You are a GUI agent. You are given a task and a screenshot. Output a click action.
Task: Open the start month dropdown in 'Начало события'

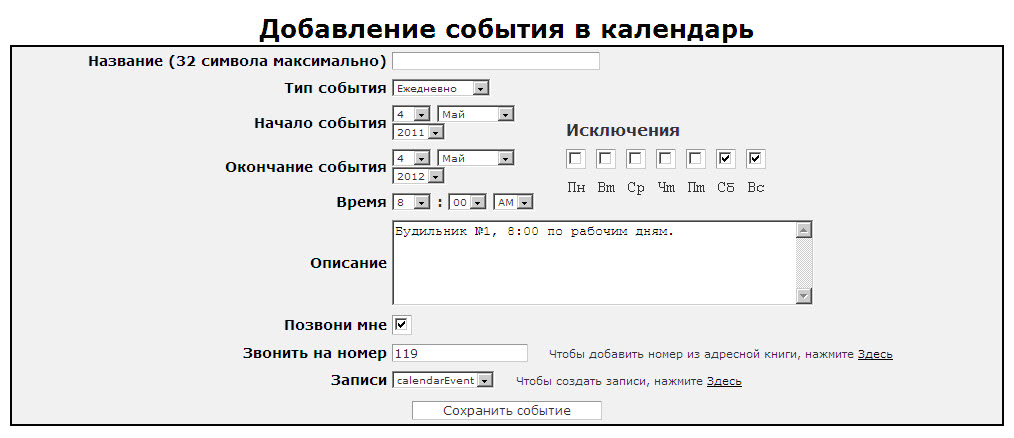pyautogui.click(x=475, y=115)
